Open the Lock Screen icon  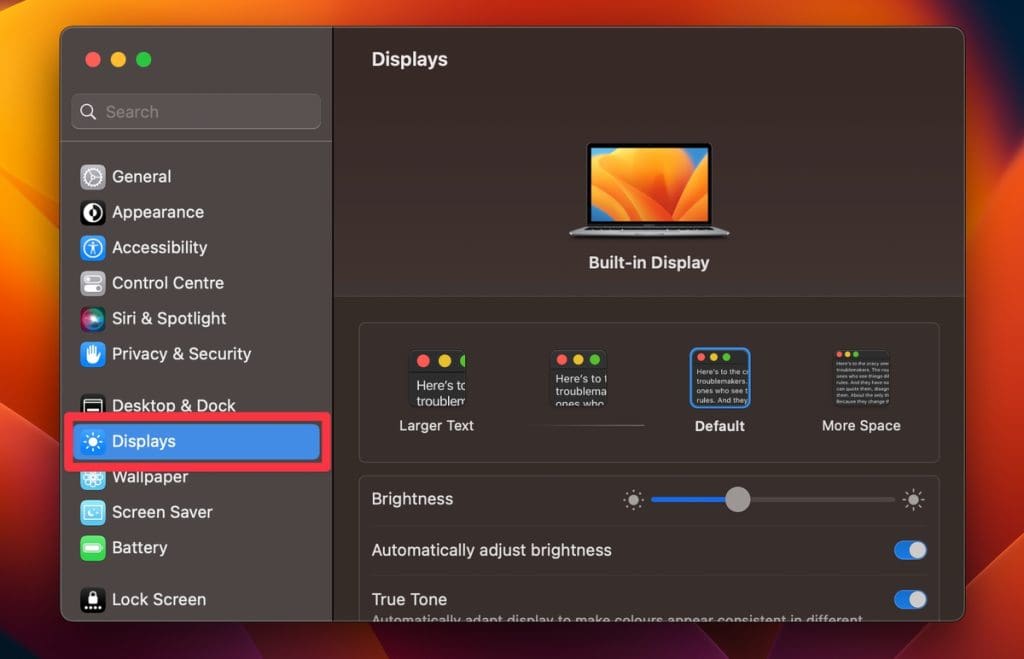click(x=93, y=600)
